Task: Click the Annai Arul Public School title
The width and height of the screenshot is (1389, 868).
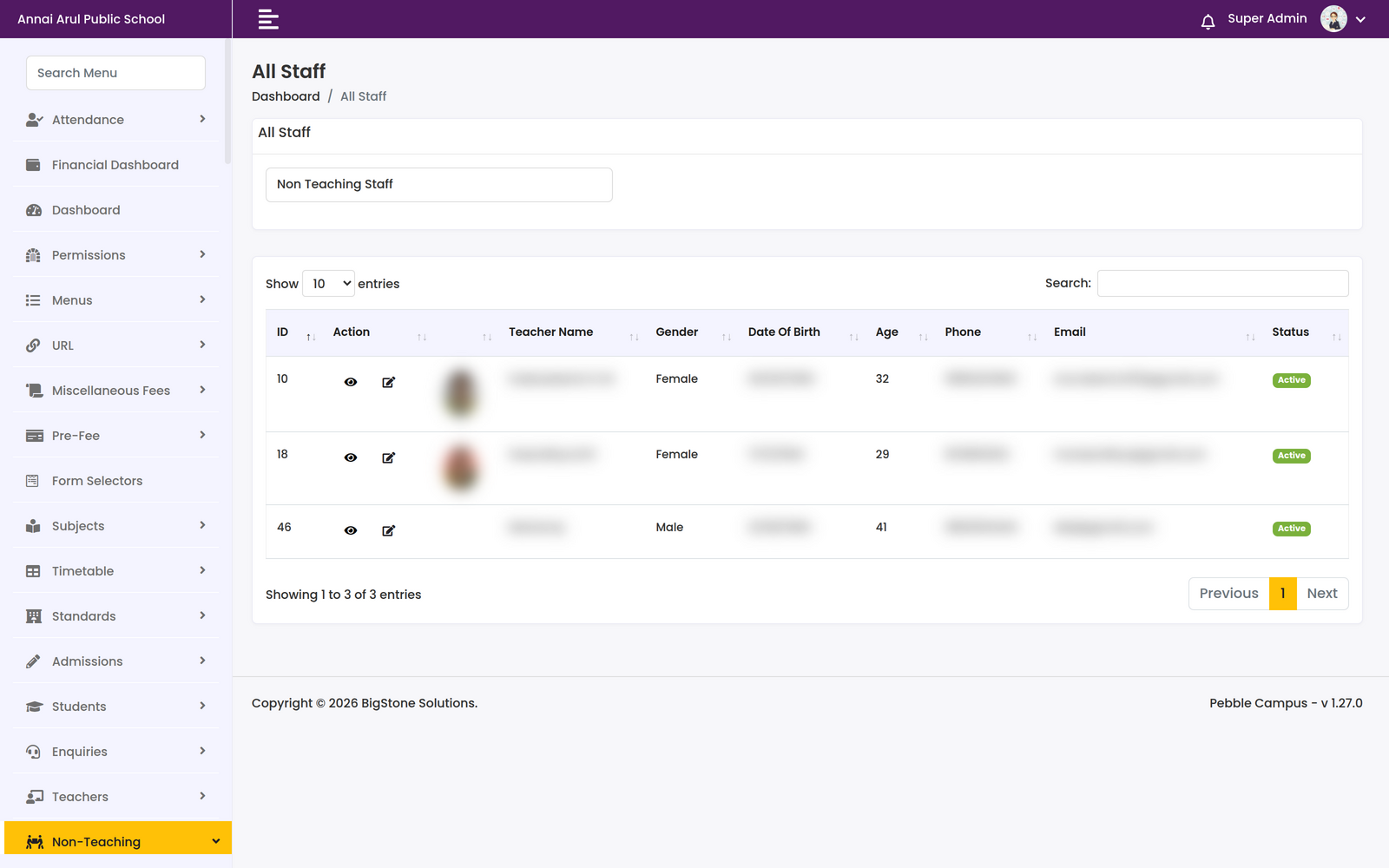Action: tap(91, 19)
